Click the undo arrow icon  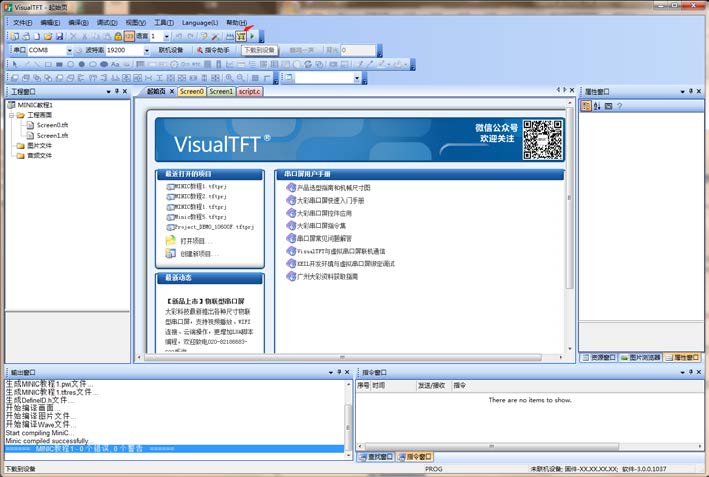(179, 36)
